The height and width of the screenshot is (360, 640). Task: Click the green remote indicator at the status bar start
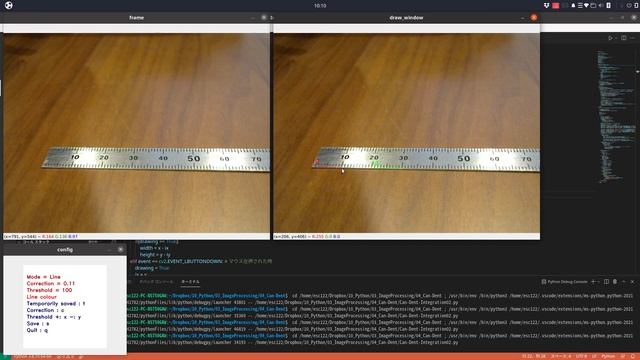(5, 356)
